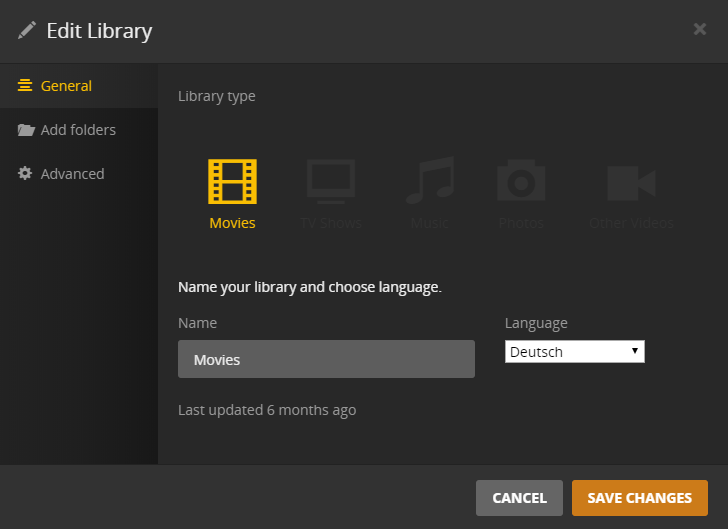Click the Cancel button

519,498
